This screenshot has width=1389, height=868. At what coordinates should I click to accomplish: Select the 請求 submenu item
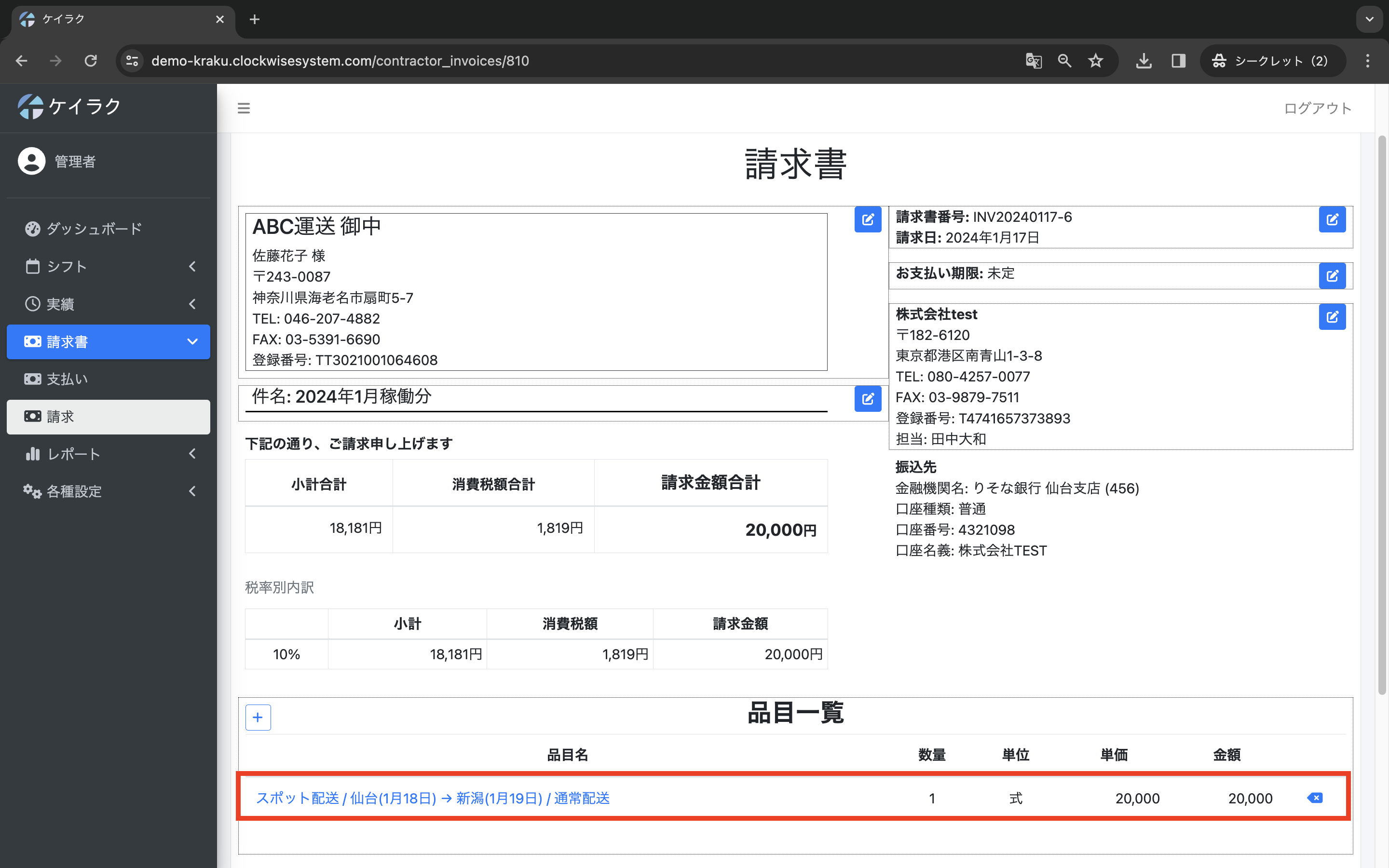(x=109, y=417)
